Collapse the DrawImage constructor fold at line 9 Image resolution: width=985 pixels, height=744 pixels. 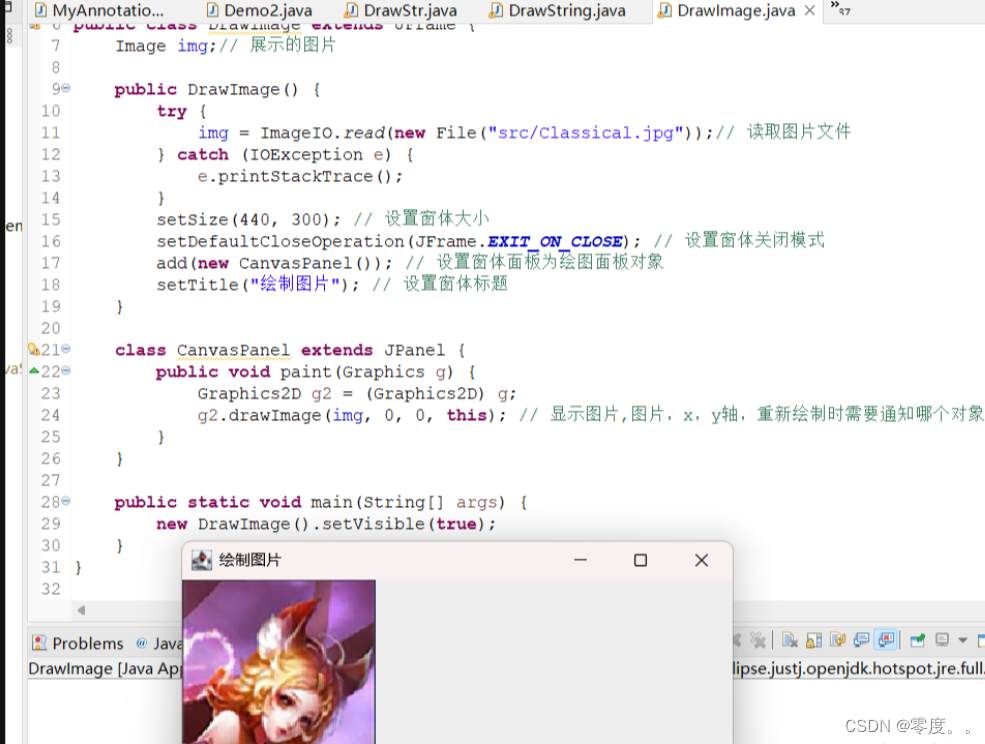(x=64, y=89)
